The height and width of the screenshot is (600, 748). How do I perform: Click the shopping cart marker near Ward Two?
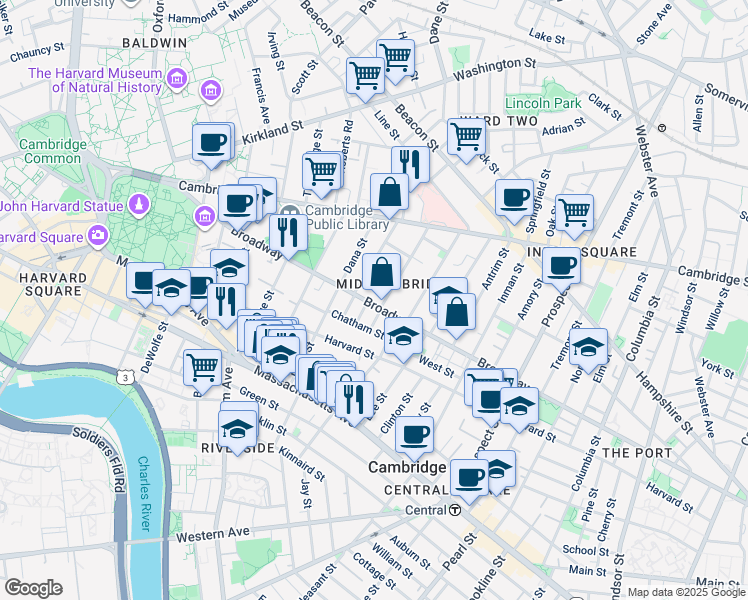point(467,136)
